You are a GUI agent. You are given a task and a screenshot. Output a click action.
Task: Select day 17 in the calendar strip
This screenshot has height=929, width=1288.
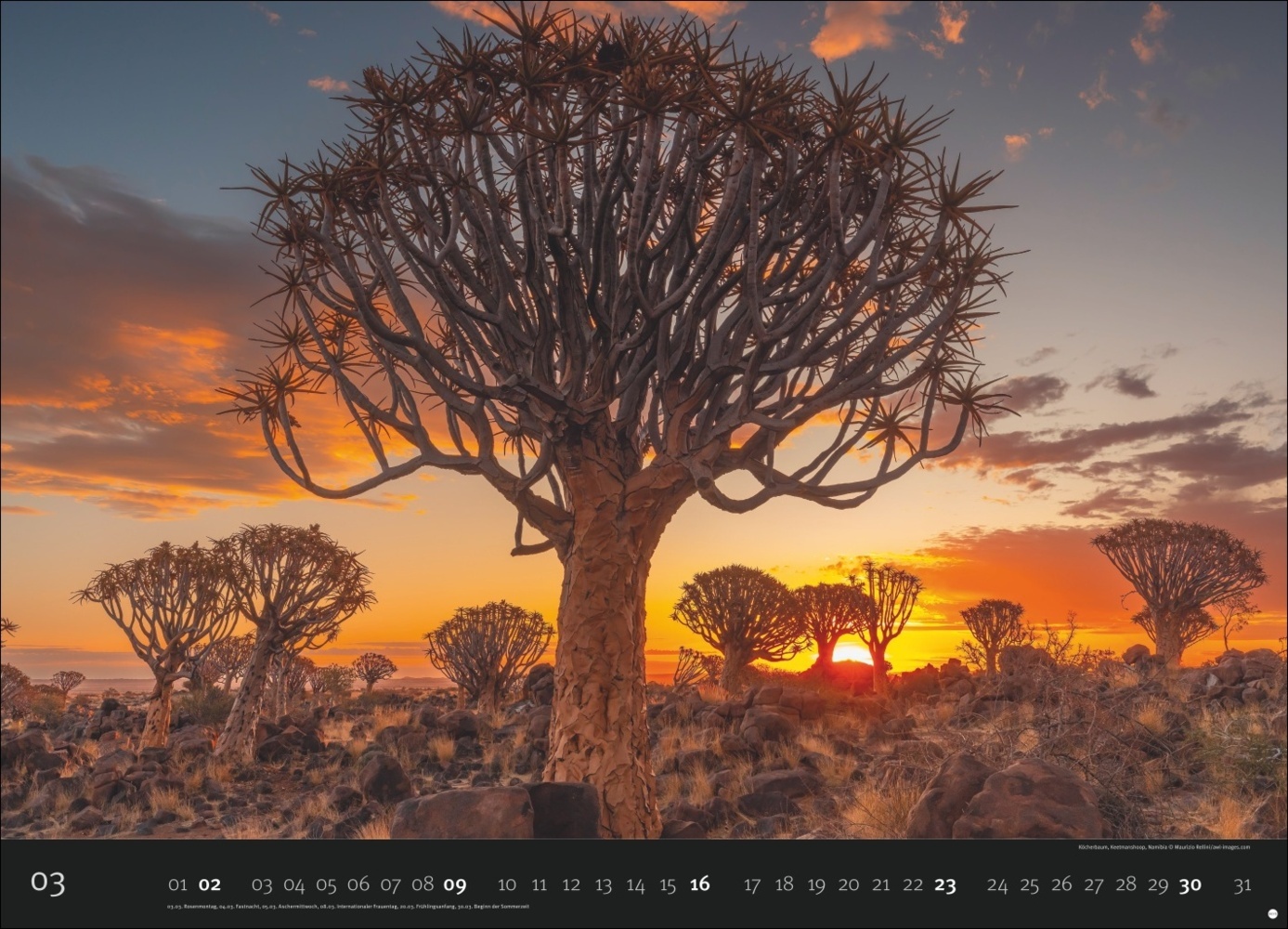pos(752,885)
